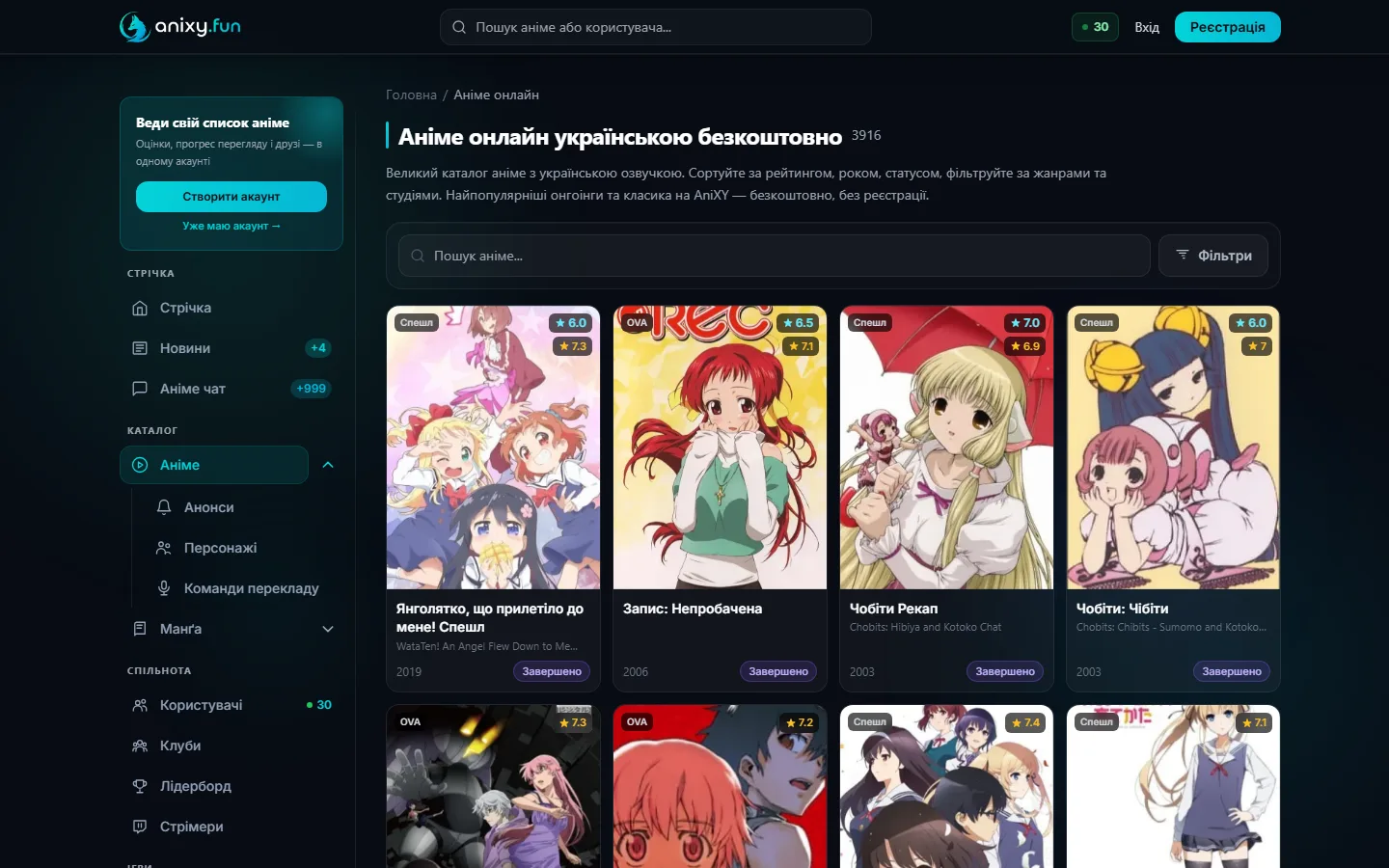Screen dimensions: 1389x868
Task: Open the Новини section
Action: (231, 348)
